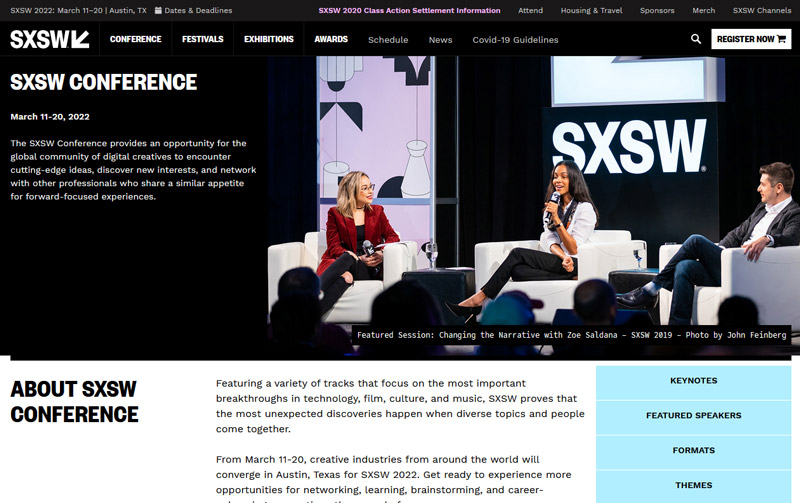View Covid-19 Guidelines
Image resolution: width=800 pixels, height=503 pixels.
point(515,40)
